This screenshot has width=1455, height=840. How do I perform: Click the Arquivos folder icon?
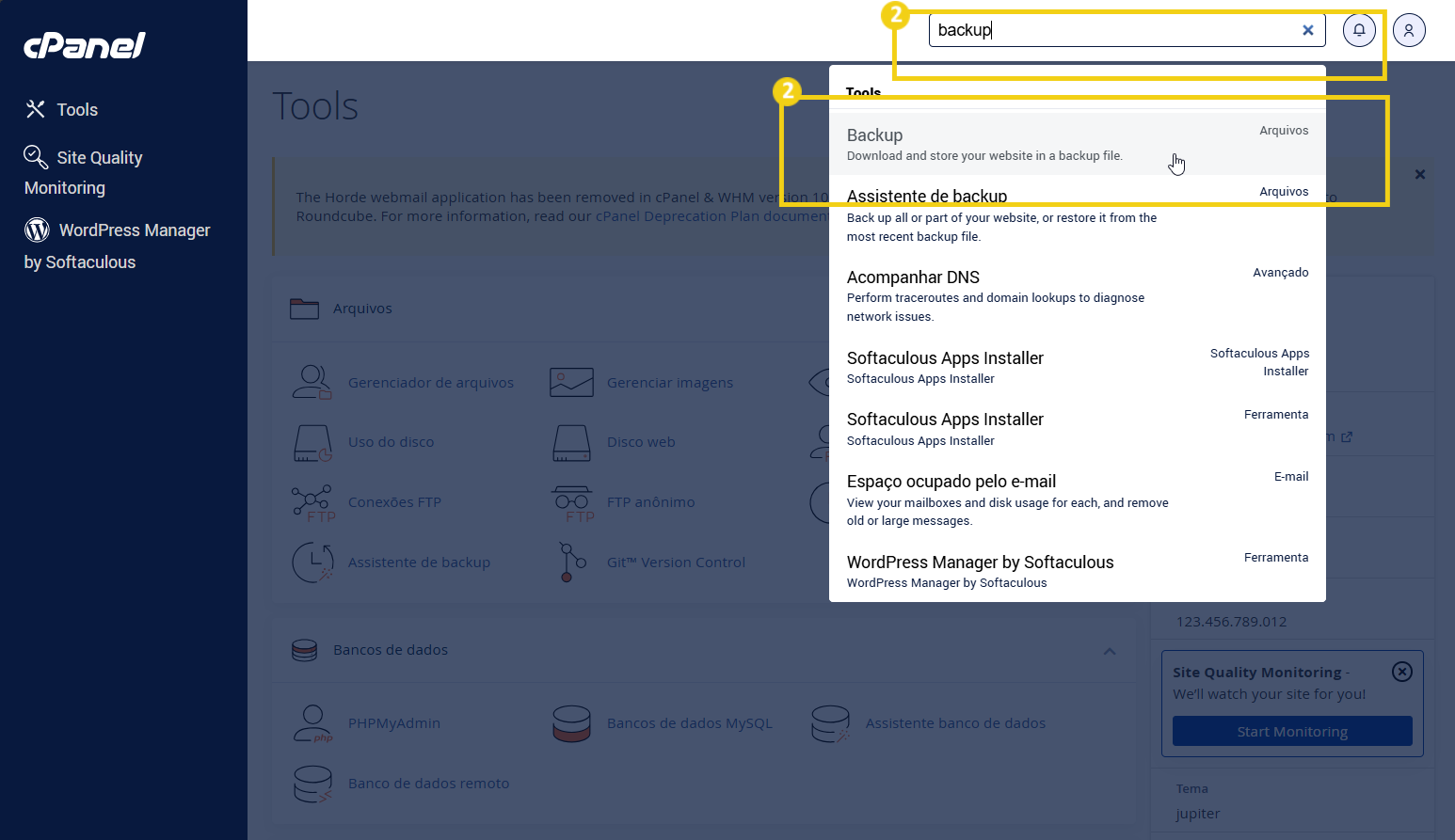tap(304, 309)
